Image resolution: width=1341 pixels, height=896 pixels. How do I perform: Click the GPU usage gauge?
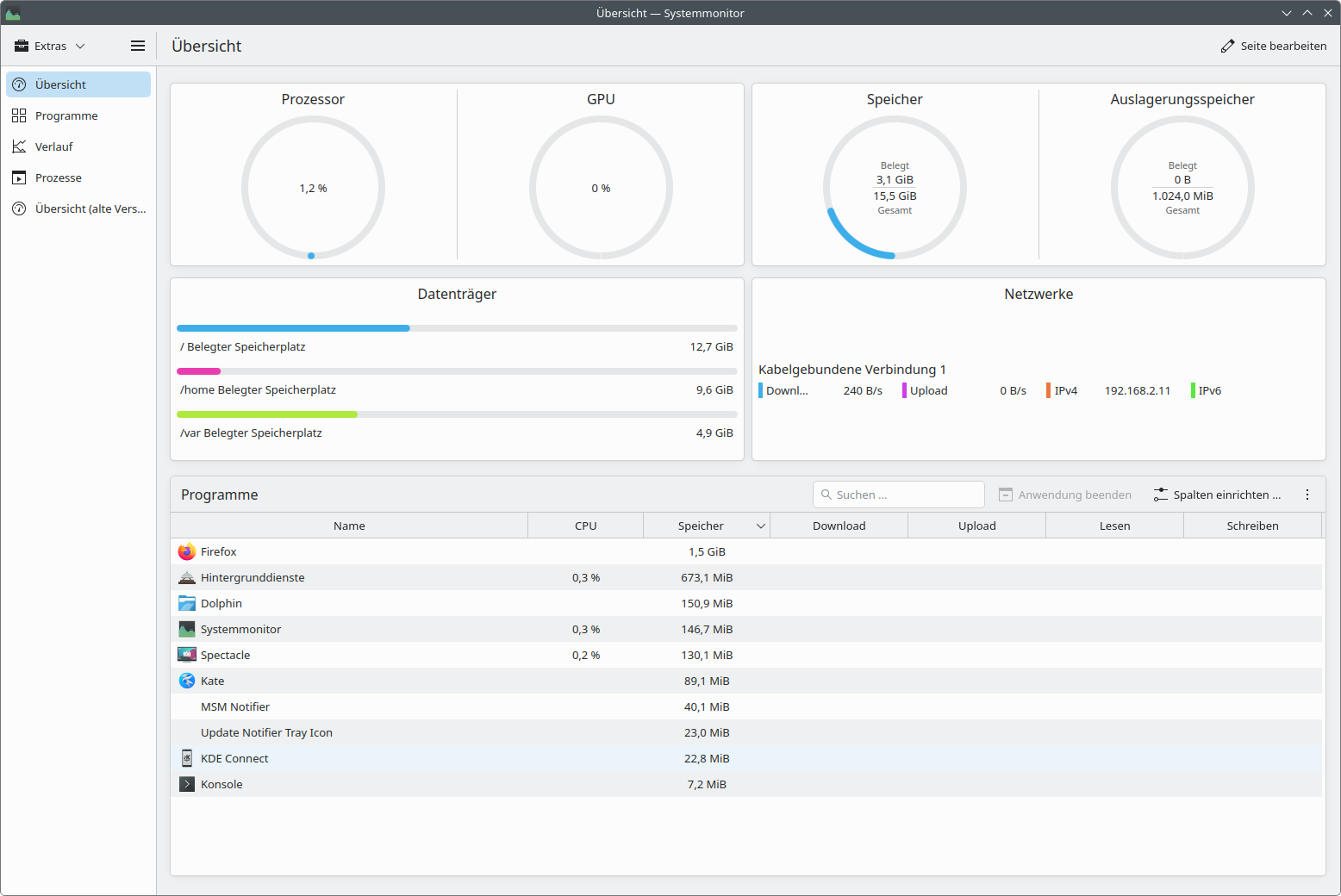[x=601, y=188]
